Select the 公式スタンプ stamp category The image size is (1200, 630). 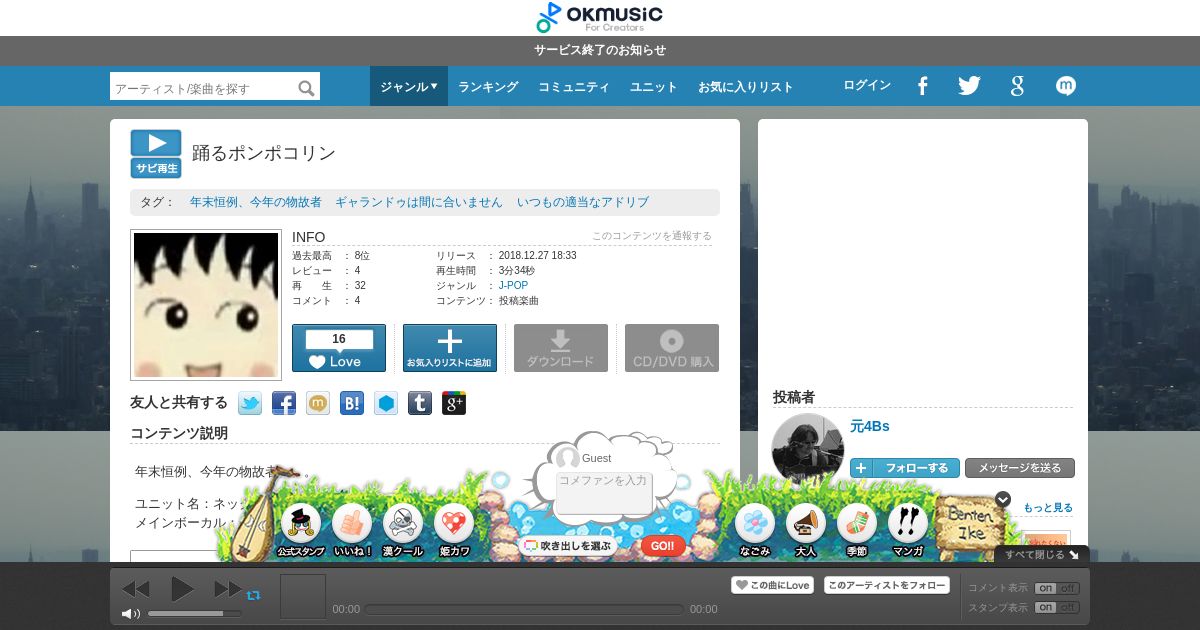pos(301,530)
